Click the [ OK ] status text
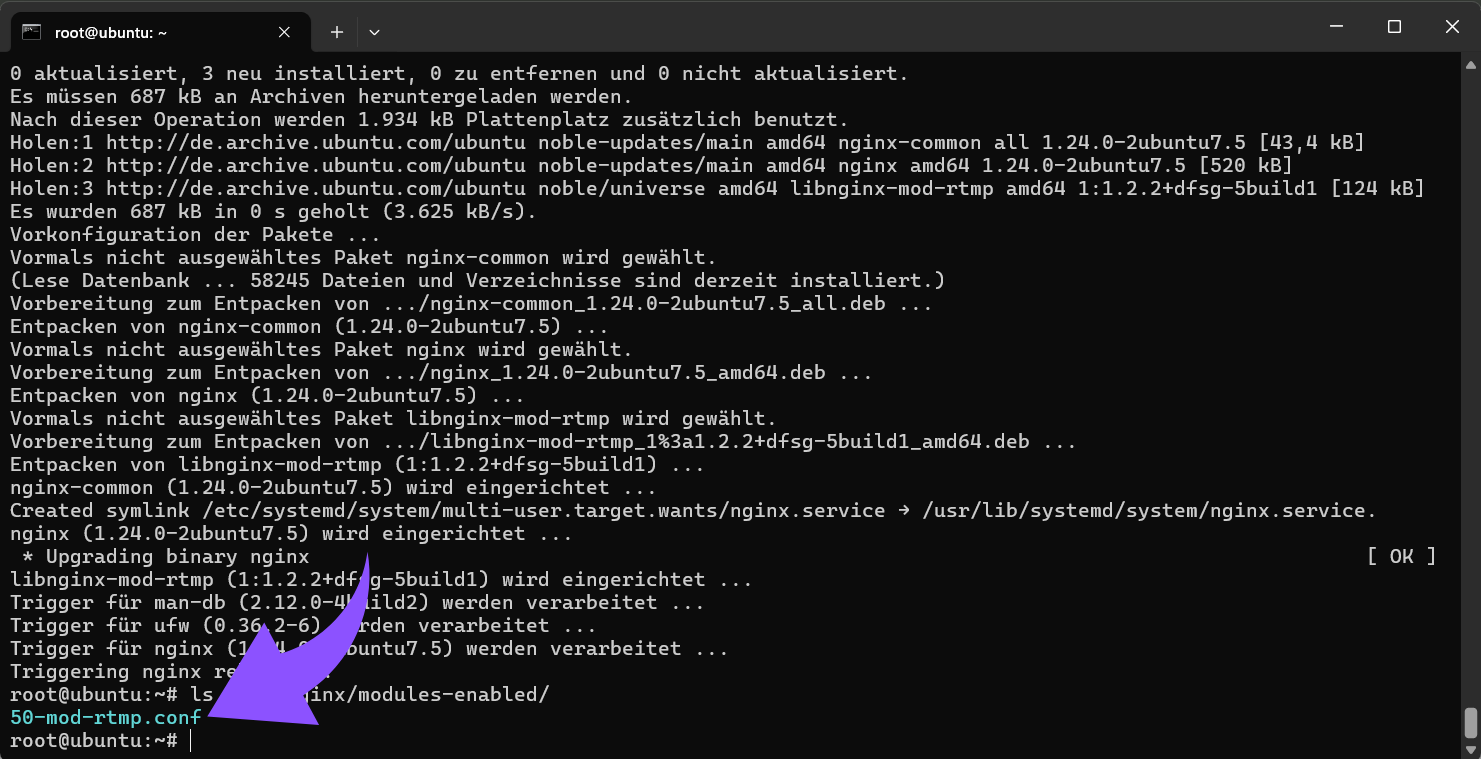1481x759 pixels. pyautogui.click(x=1401, y=556)
